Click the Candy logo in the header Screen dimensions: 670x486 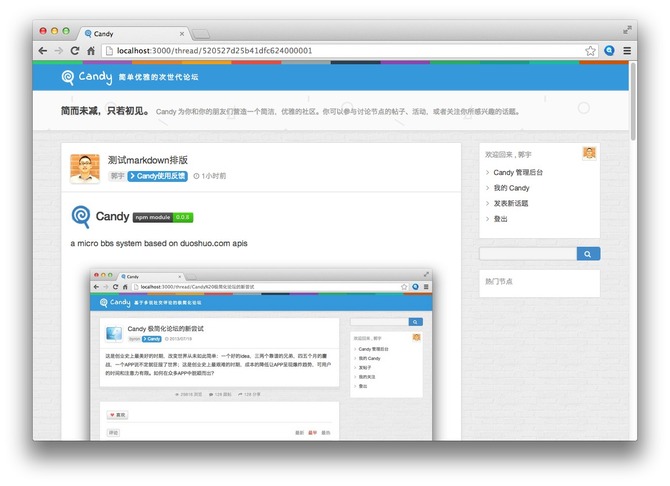point(87,77)
